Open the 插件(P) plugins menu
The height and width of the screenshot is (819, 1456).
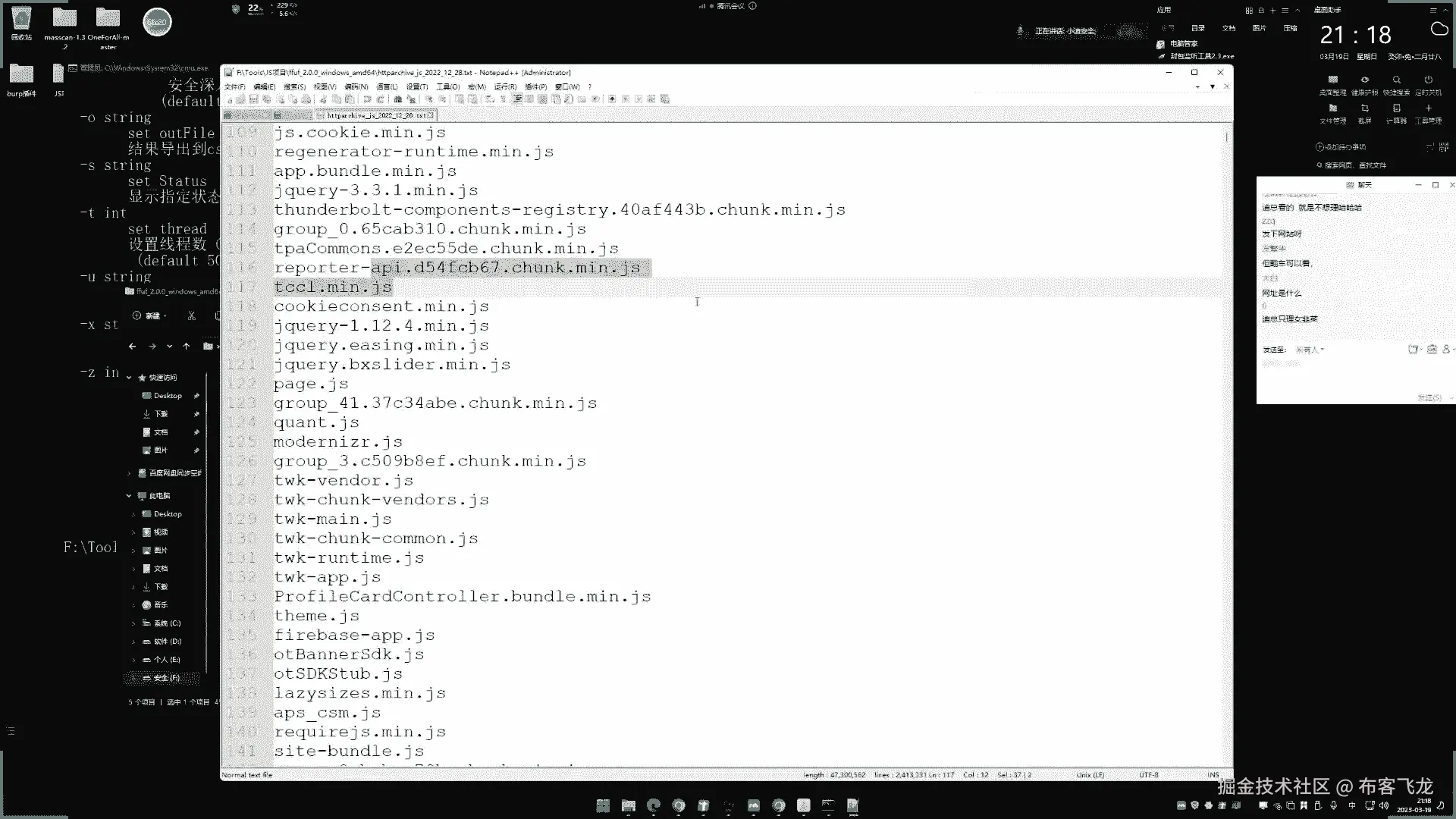click(535, 86)
